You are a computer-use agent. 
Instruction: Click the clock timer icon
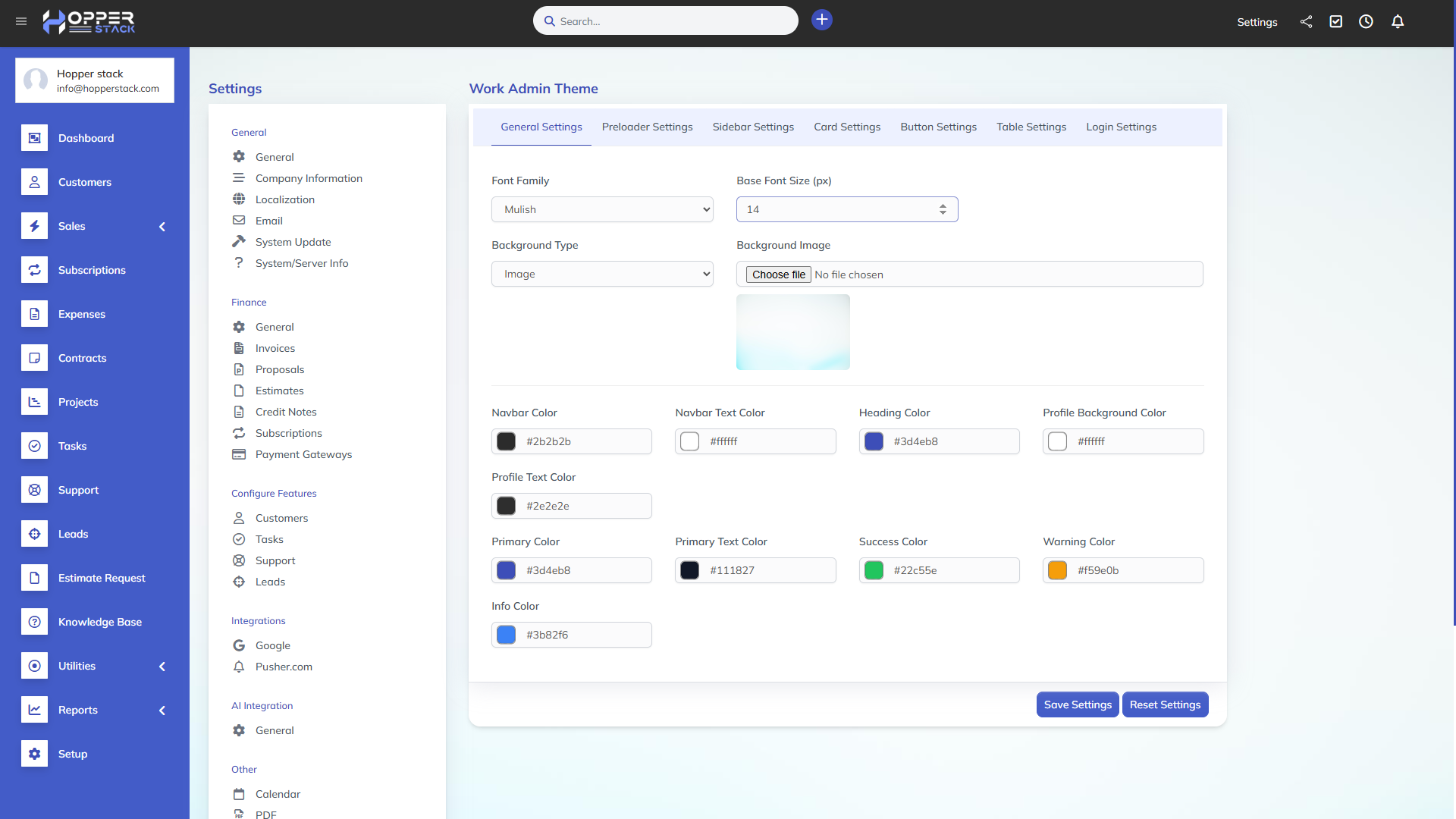[x=1366, y=22]
